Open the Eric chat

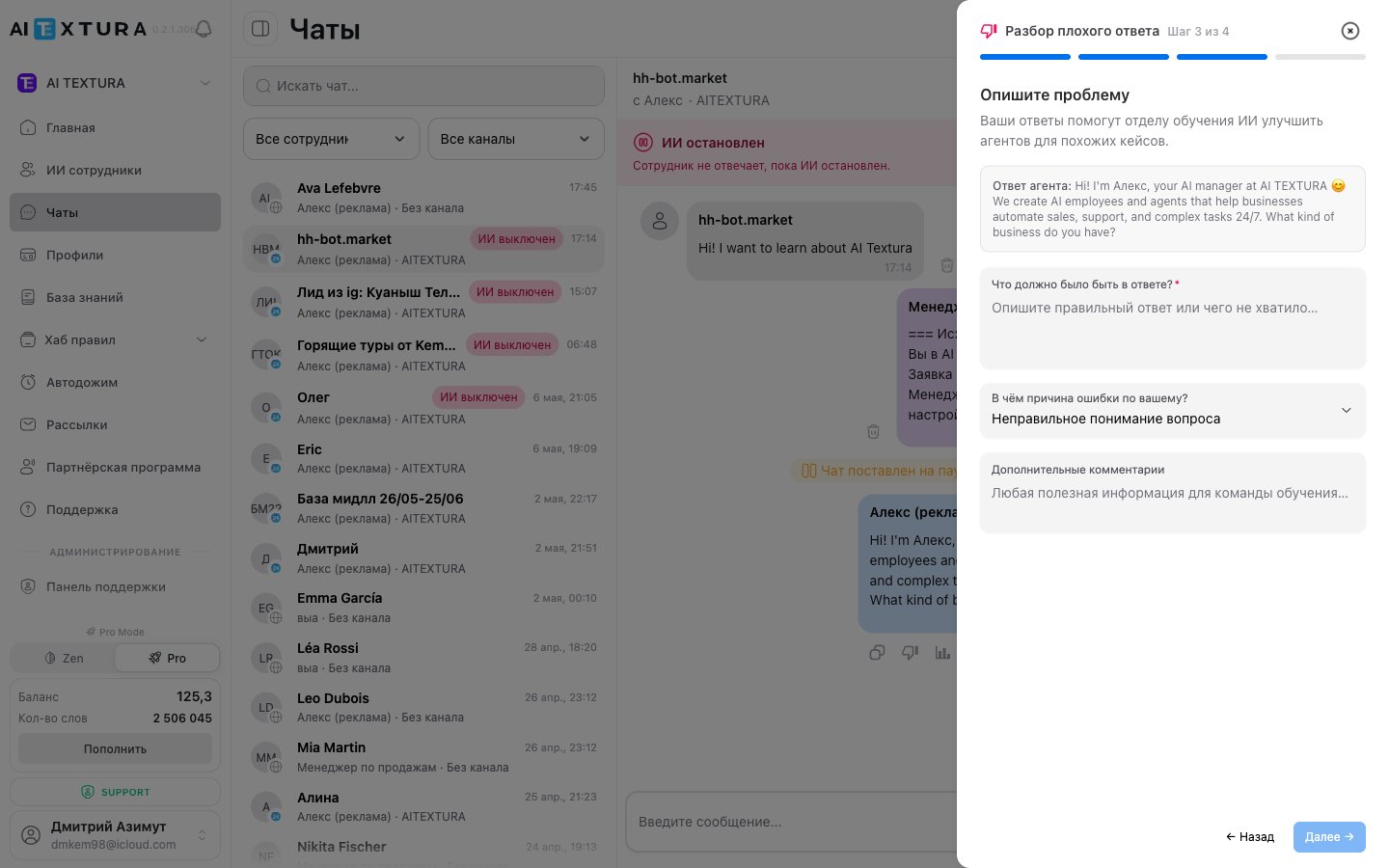click(423, 458)
